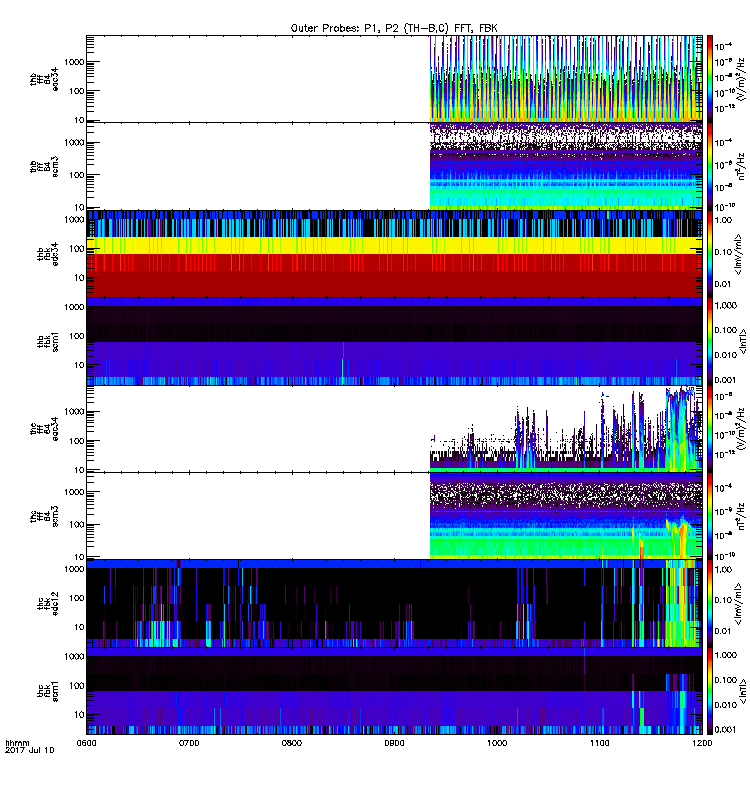
Task: Click the thb fbk scm1 spectrogram panel
Action: [x=394, y=341]
